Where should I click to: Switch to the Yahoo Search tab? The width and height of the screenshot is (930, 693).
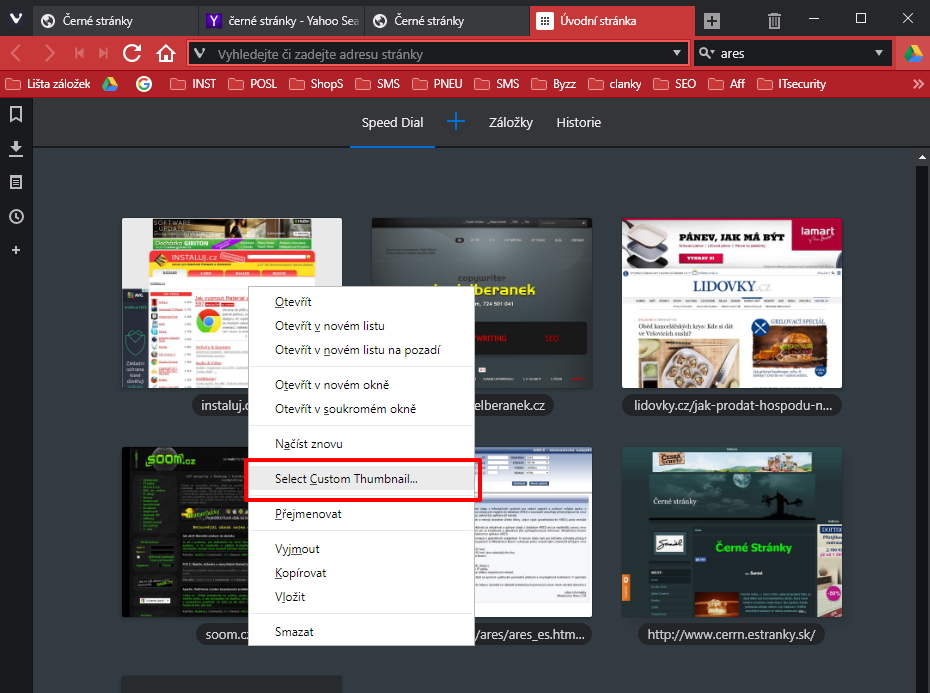point(281,21)
